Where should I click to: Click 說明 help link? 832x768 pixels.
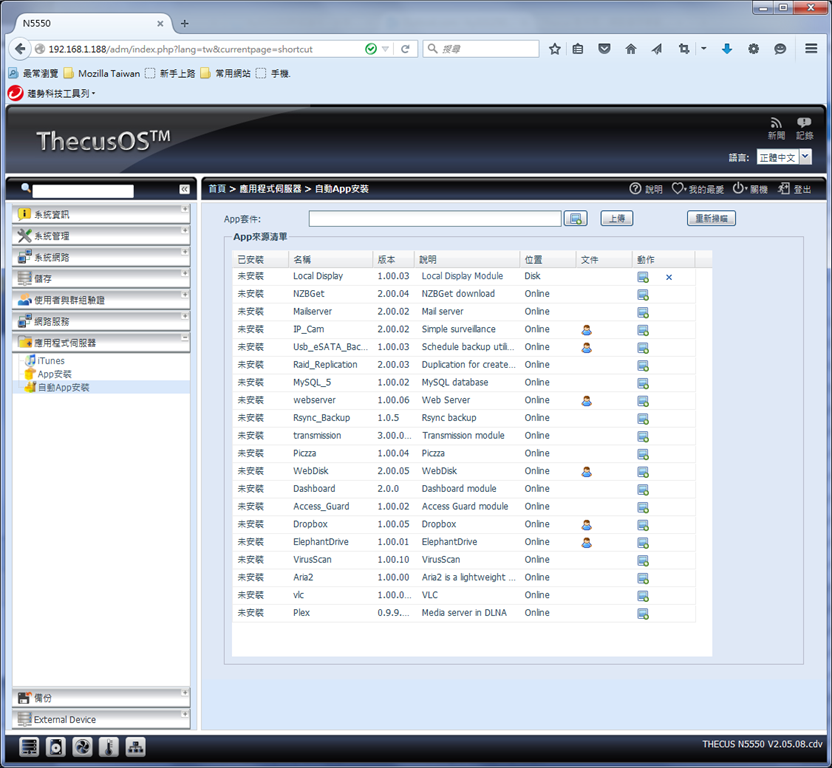point(646,189)
